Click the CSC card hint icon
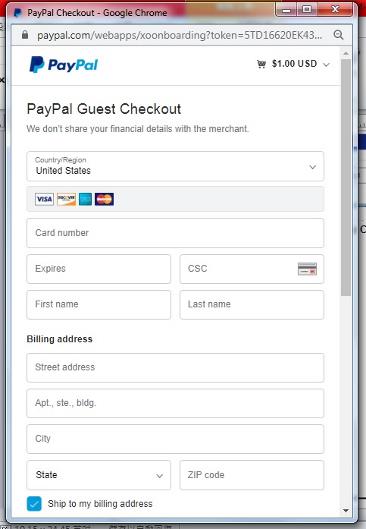 click(307, 269)
